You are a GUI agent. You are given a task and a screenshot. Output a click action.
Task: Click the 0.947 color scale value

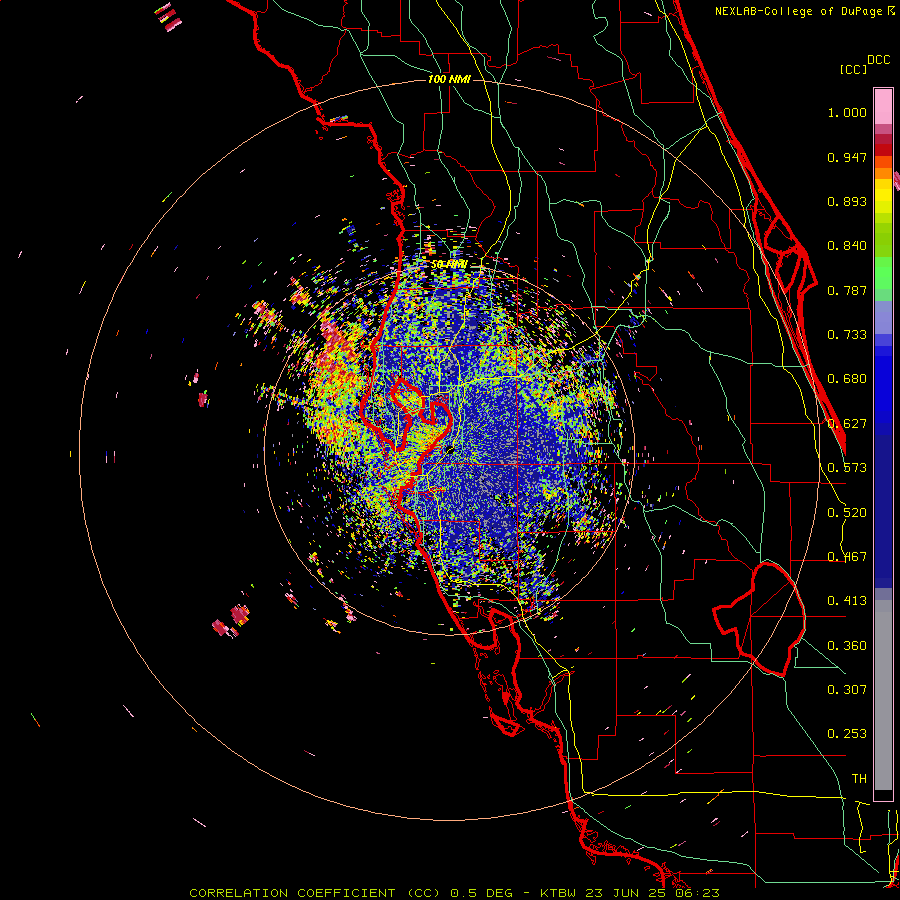tap(847, 157)
